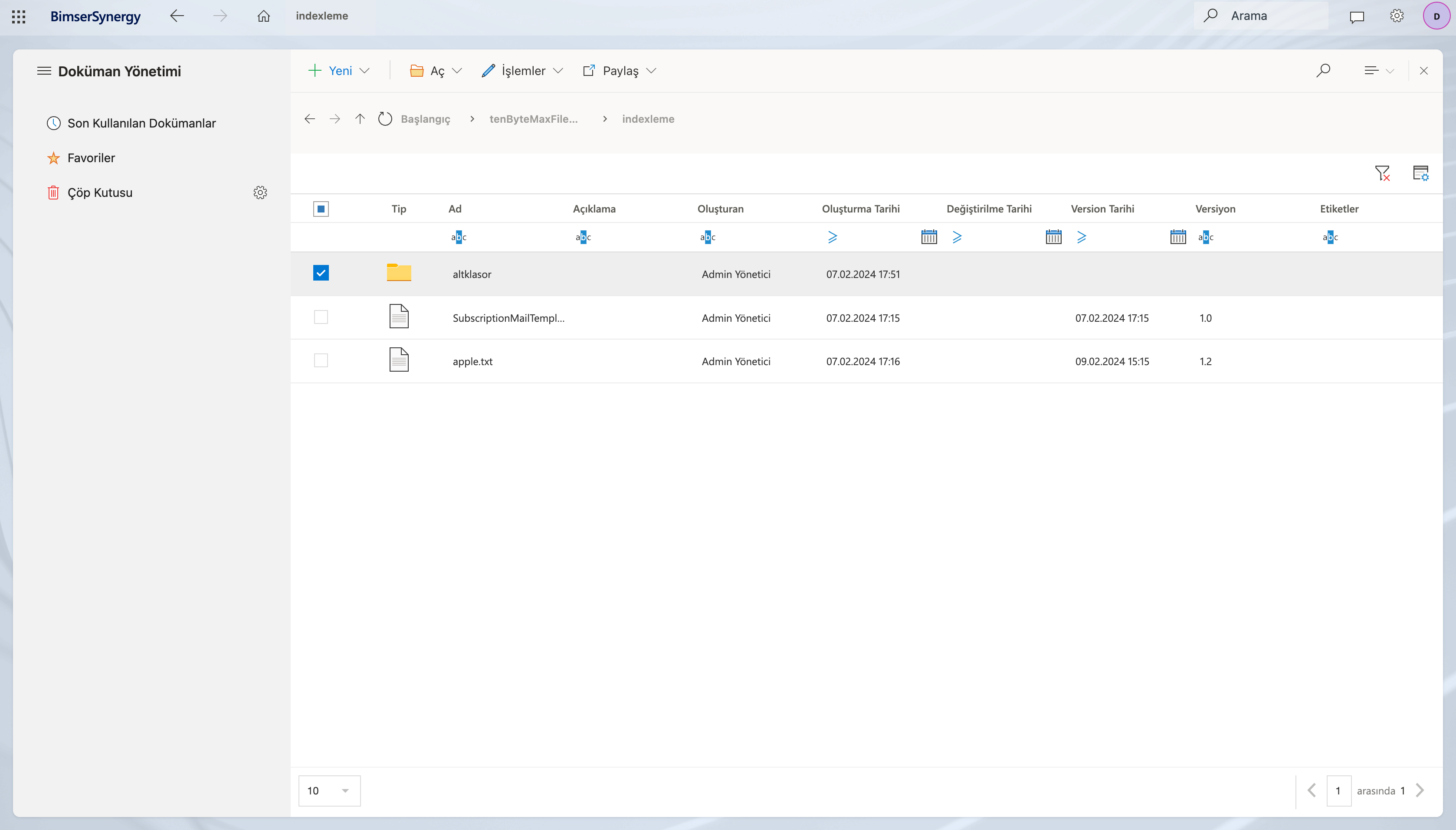The height and width of the screenshot is (830, 1456).
Task: Click BimserSynergy logo
Action: coord(95,16)
